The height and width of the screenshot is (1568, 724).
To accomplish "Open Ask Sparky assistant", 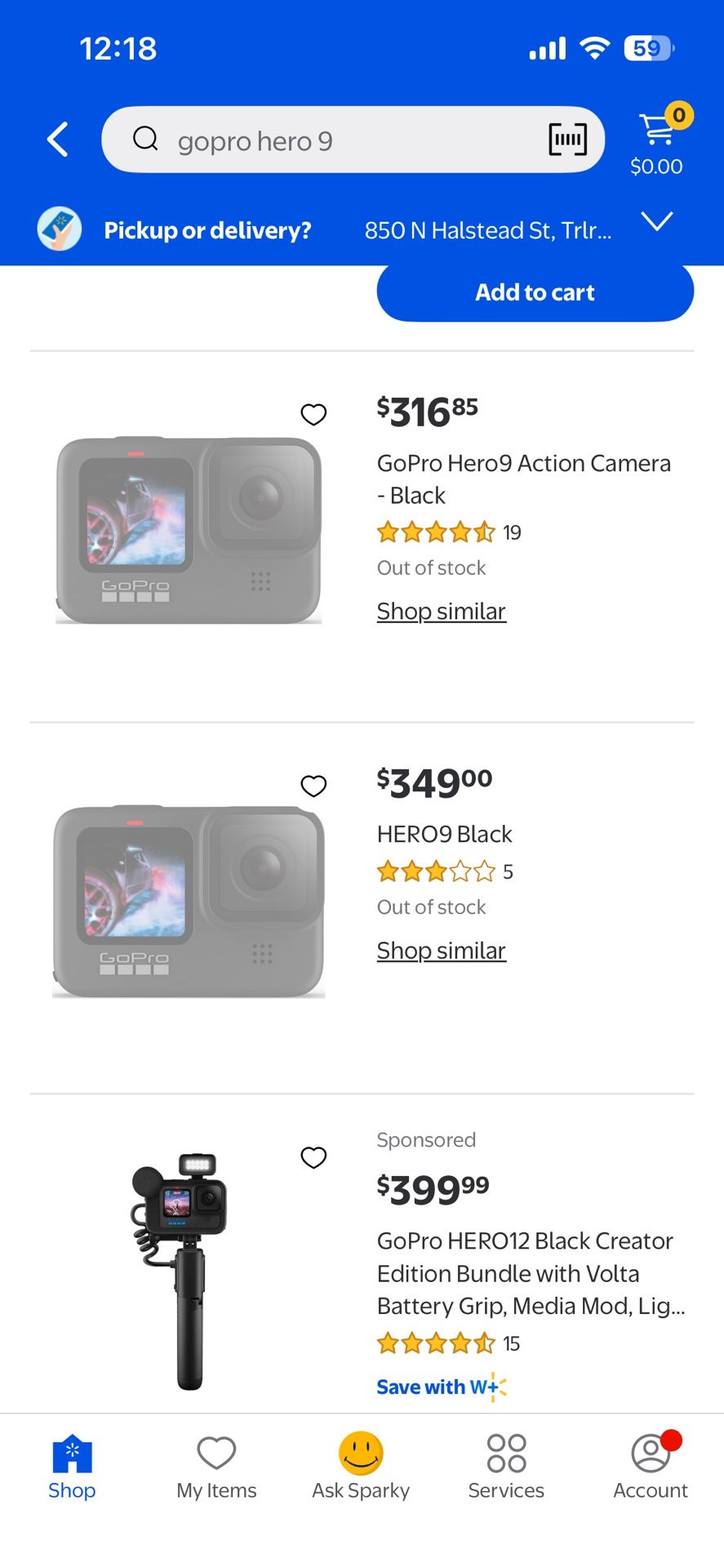I will click(x=361, y=1462).
